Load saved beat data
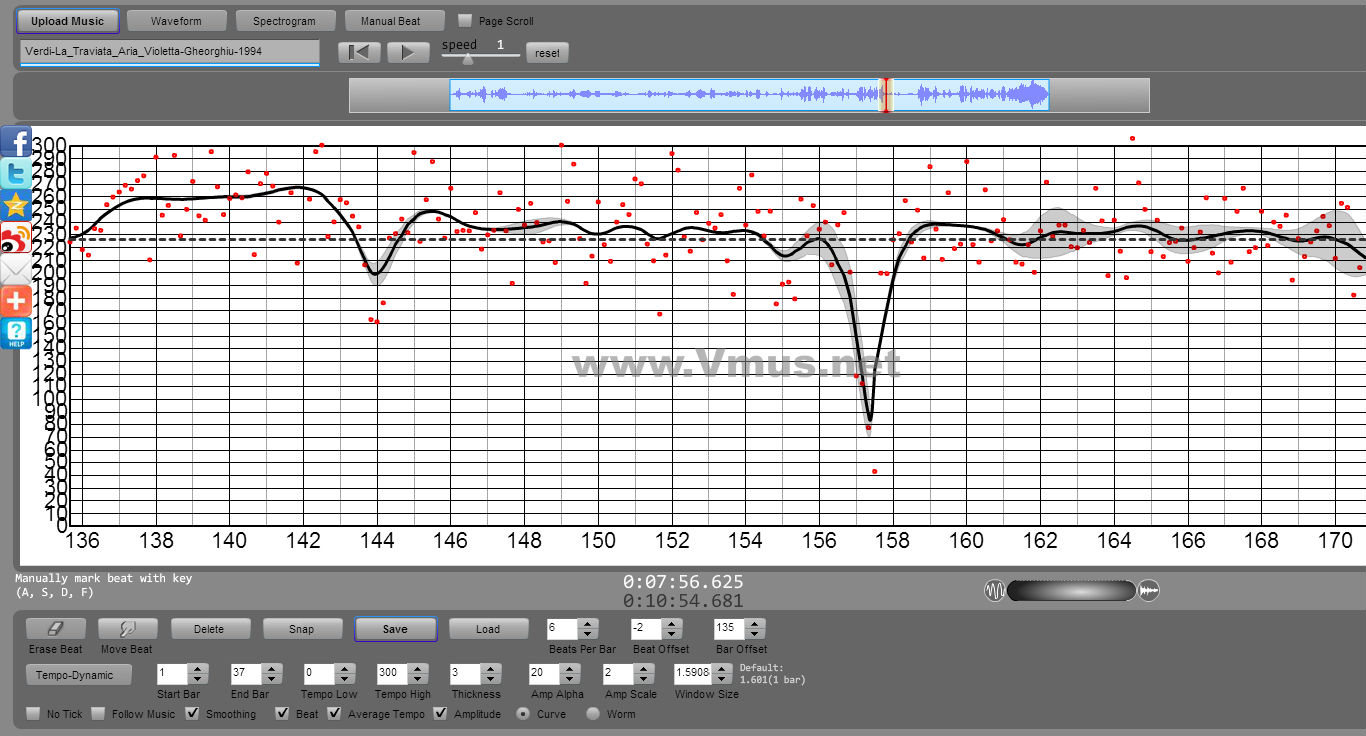This screenshot has height=736, width=1366. pyautogui.click(x=488, y=629)
